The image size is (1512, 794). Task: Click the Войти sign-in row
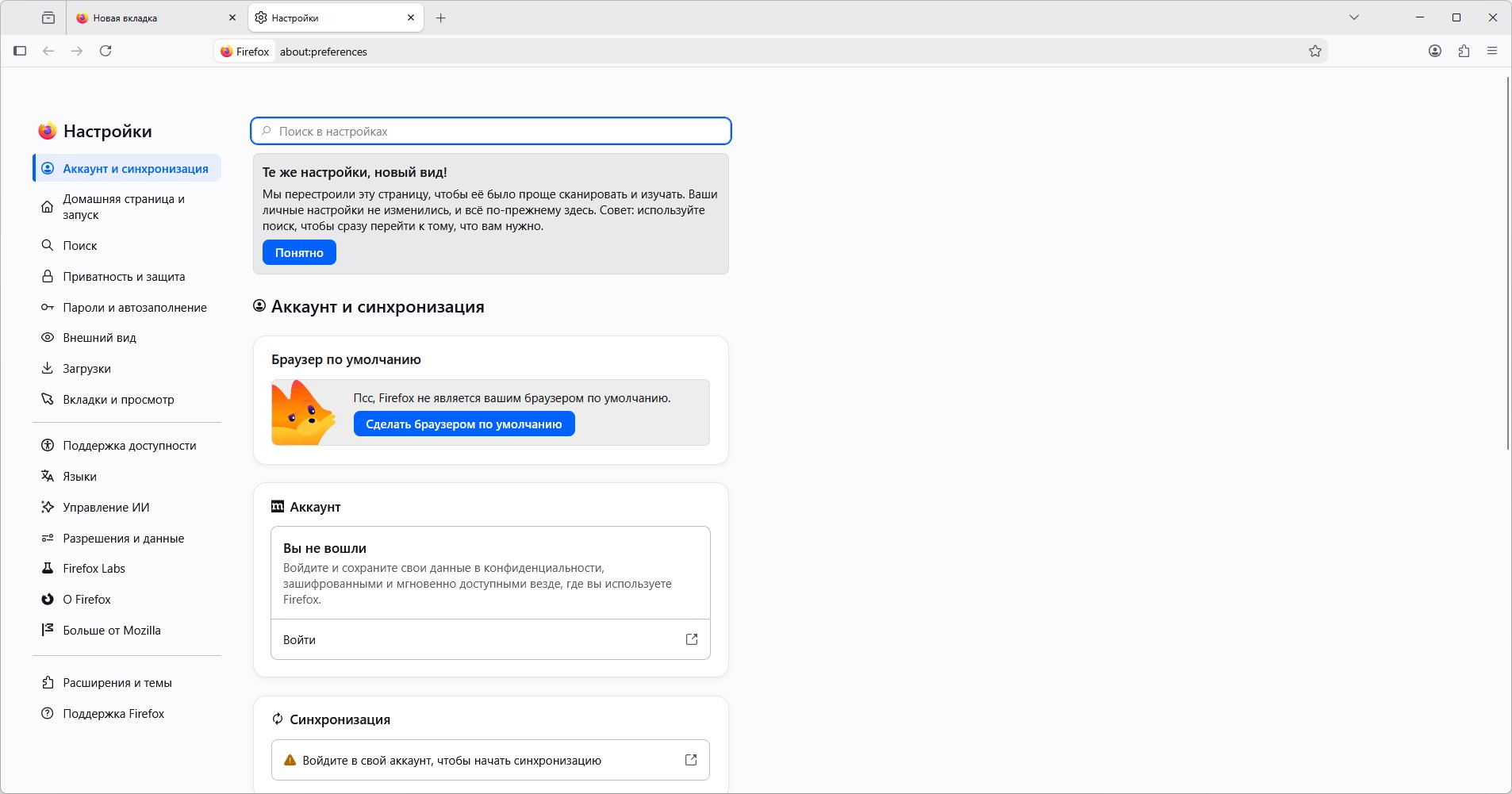point(490,639)
